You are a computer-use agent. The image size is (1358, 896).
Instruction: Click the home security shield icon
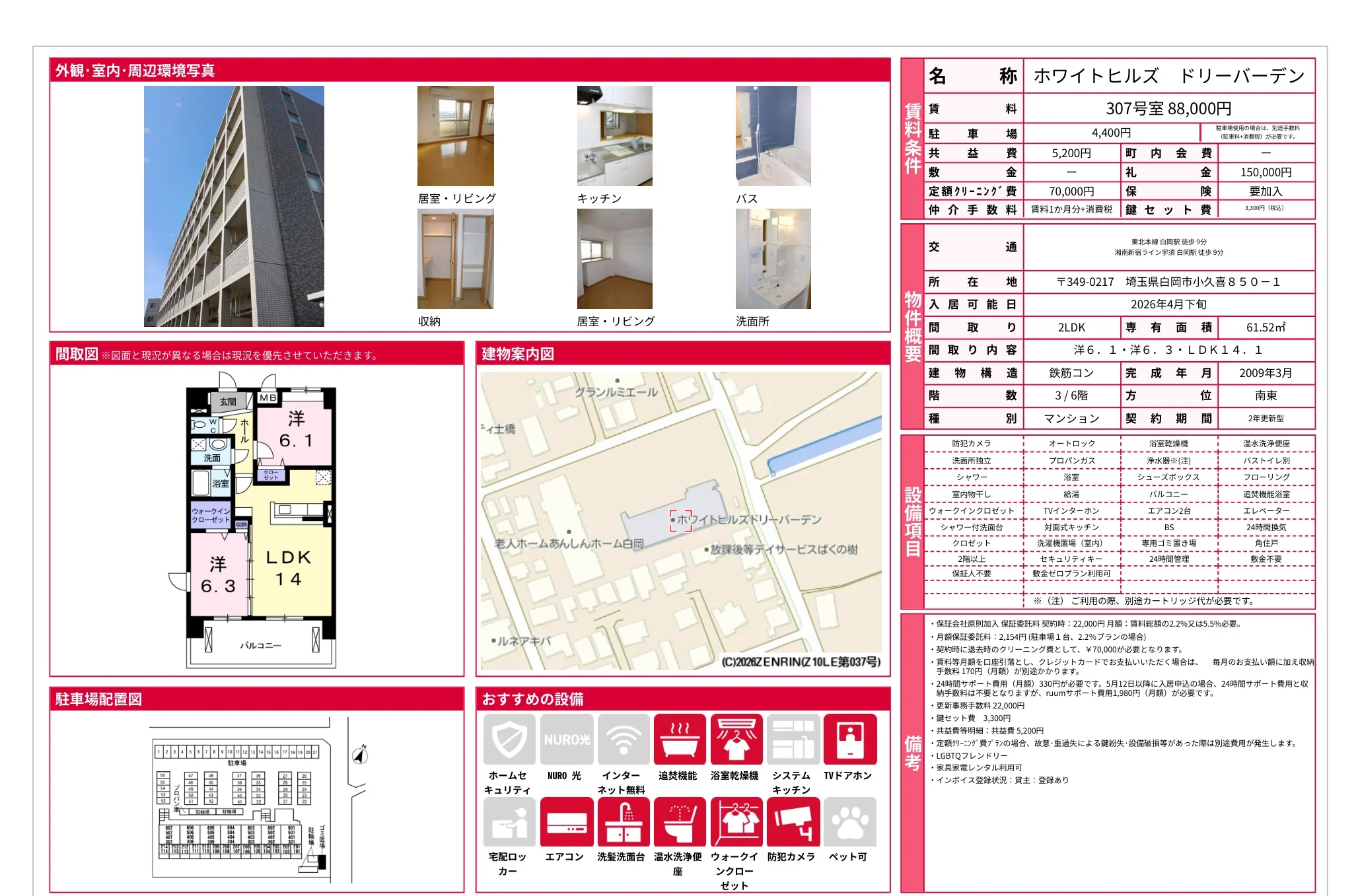click(x=509, y=740)
